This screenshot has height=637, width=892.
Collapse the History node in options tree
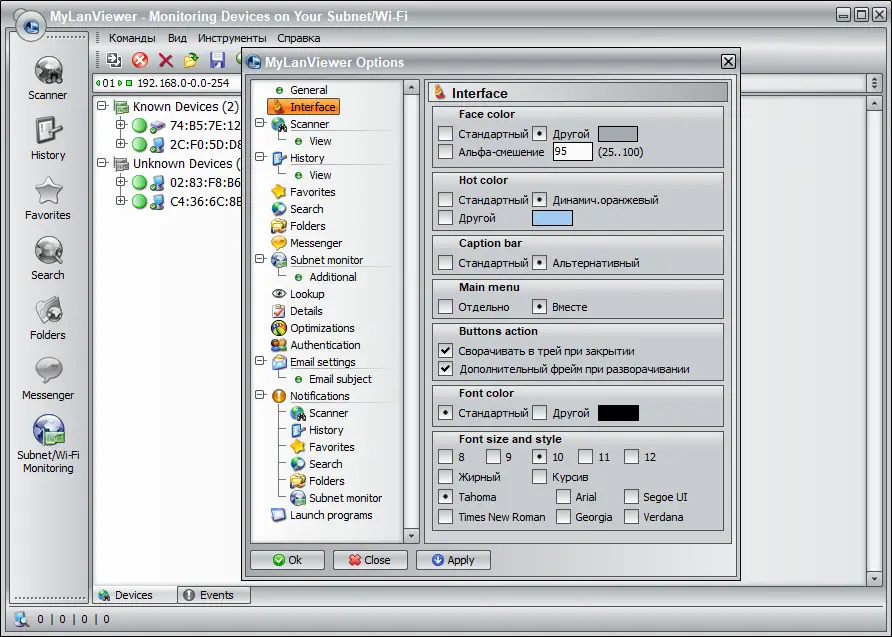260,157
